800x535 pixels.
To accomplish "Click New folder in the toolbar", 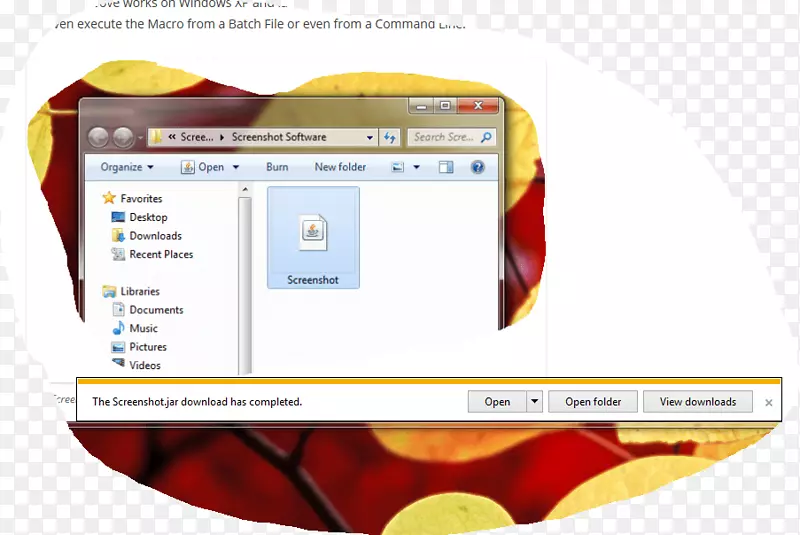I will [x=340, y=167].
